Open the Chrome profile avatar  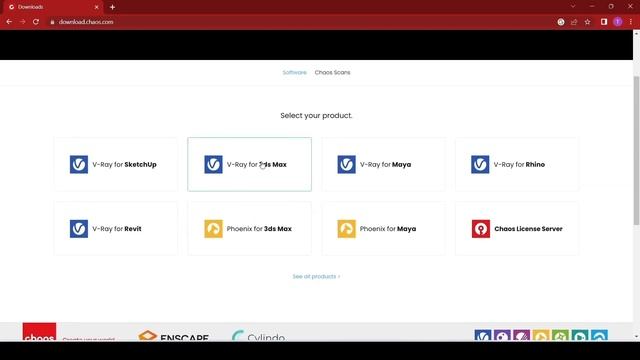coord(618,22)
